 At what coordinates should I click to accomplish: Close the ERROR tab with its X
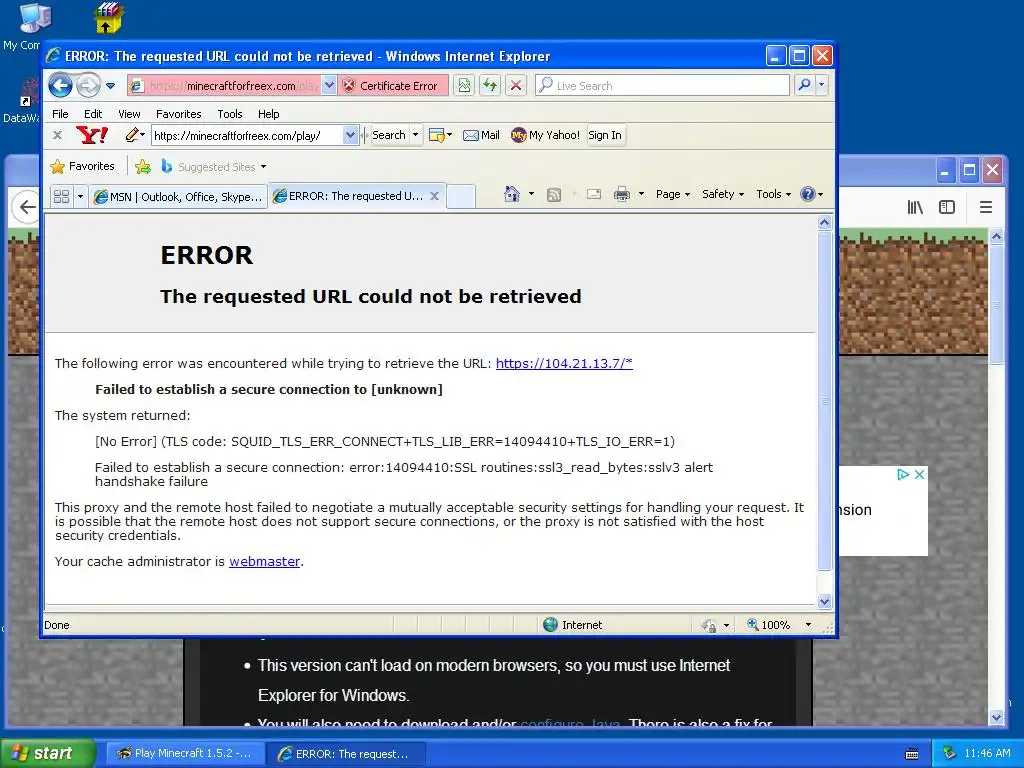(434, 196)
